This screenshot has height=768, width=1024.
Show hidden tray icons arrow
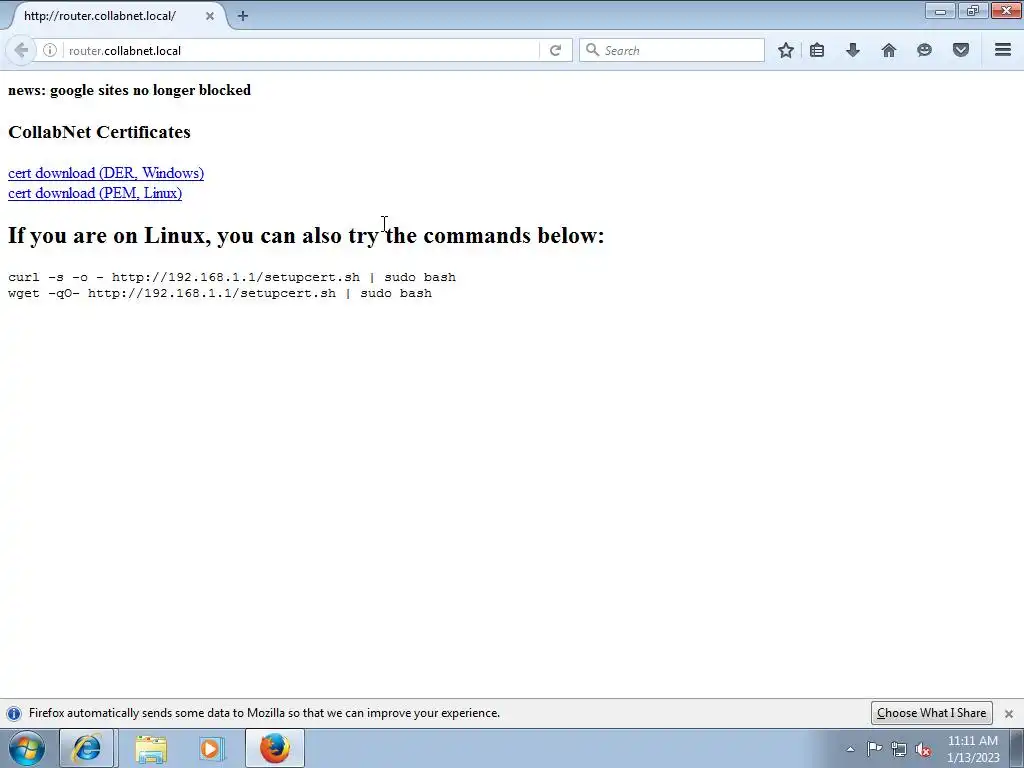[x=850, y=749]
